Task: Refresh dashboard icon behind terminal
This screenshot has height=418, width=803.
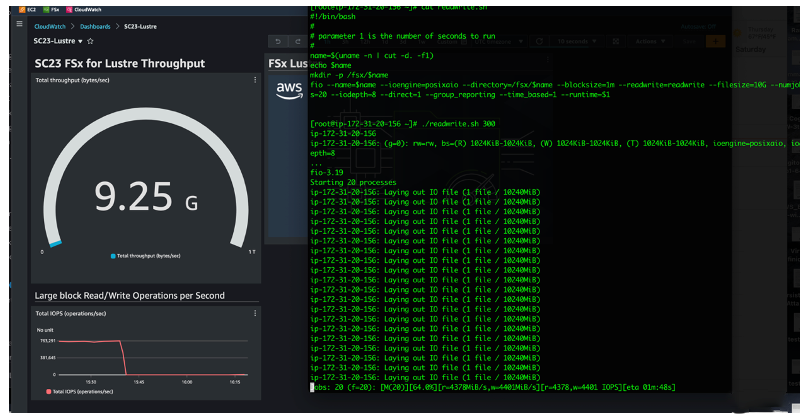Action: click(539, 41)
